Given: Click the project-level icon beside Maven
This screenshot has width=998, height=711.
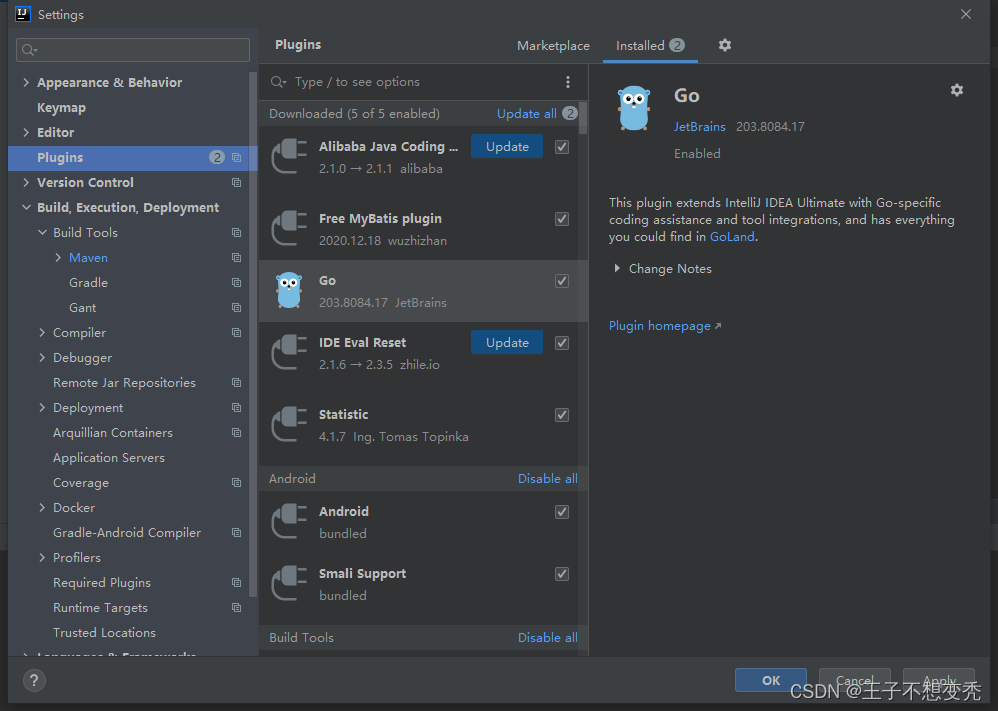Looking at the screenshot, I should pyautogui.click(x=237, y=258).
